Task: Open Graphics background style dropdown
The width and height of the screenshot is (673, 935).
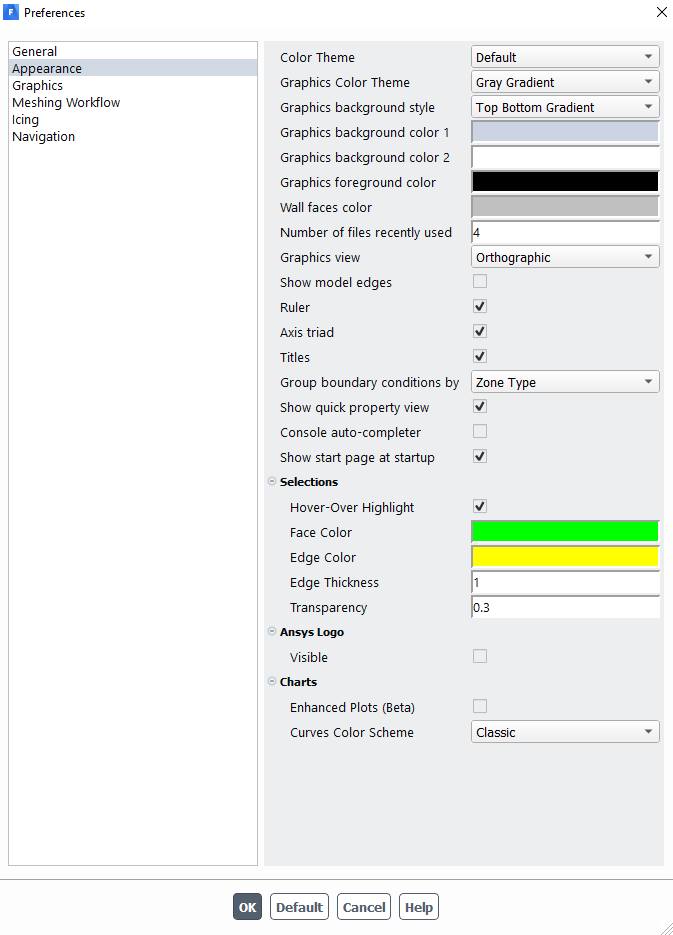Action: [x=565, y=107]
